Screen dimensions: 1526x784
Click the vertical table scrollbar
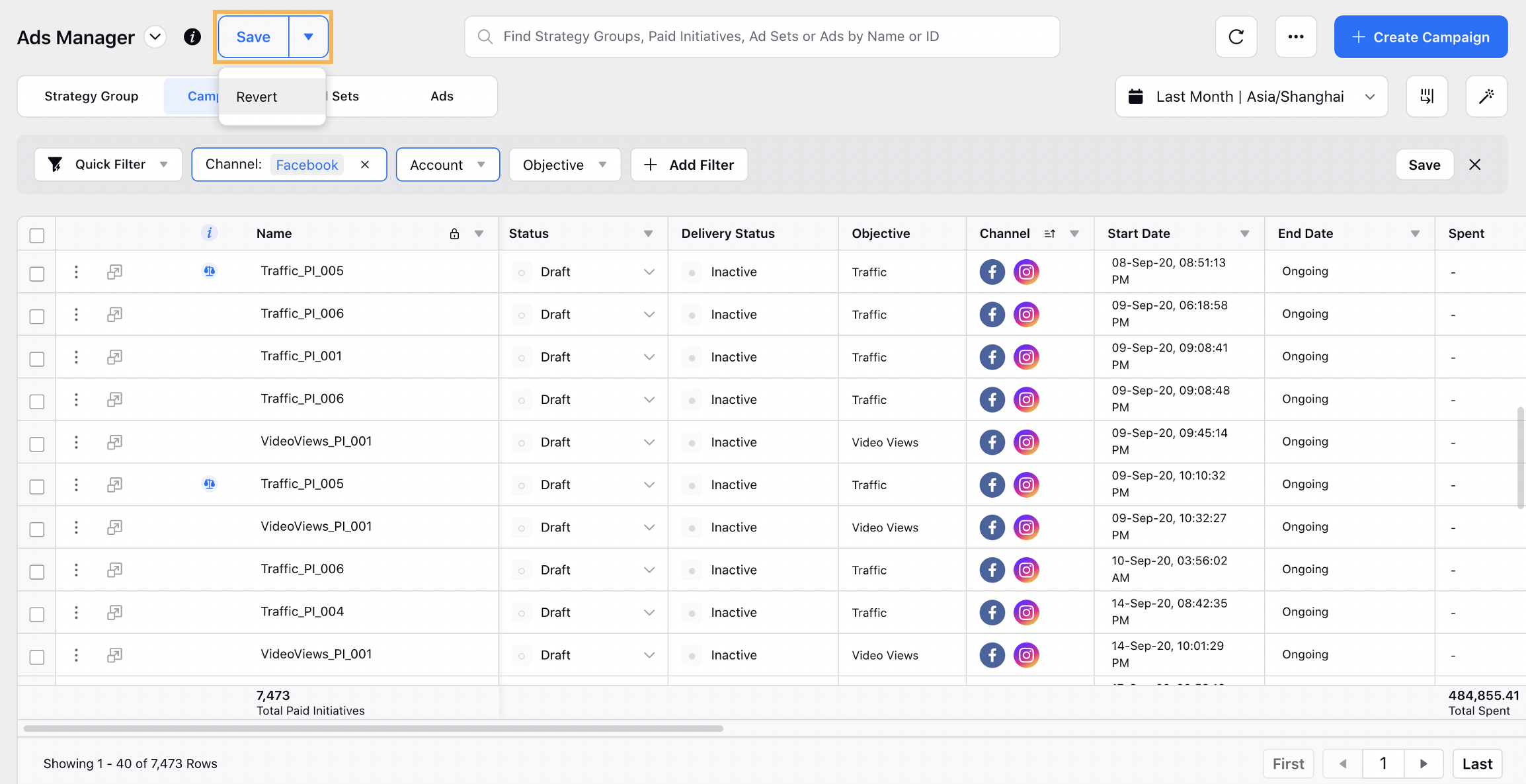pyautogui.click(x=1521, y=457)
